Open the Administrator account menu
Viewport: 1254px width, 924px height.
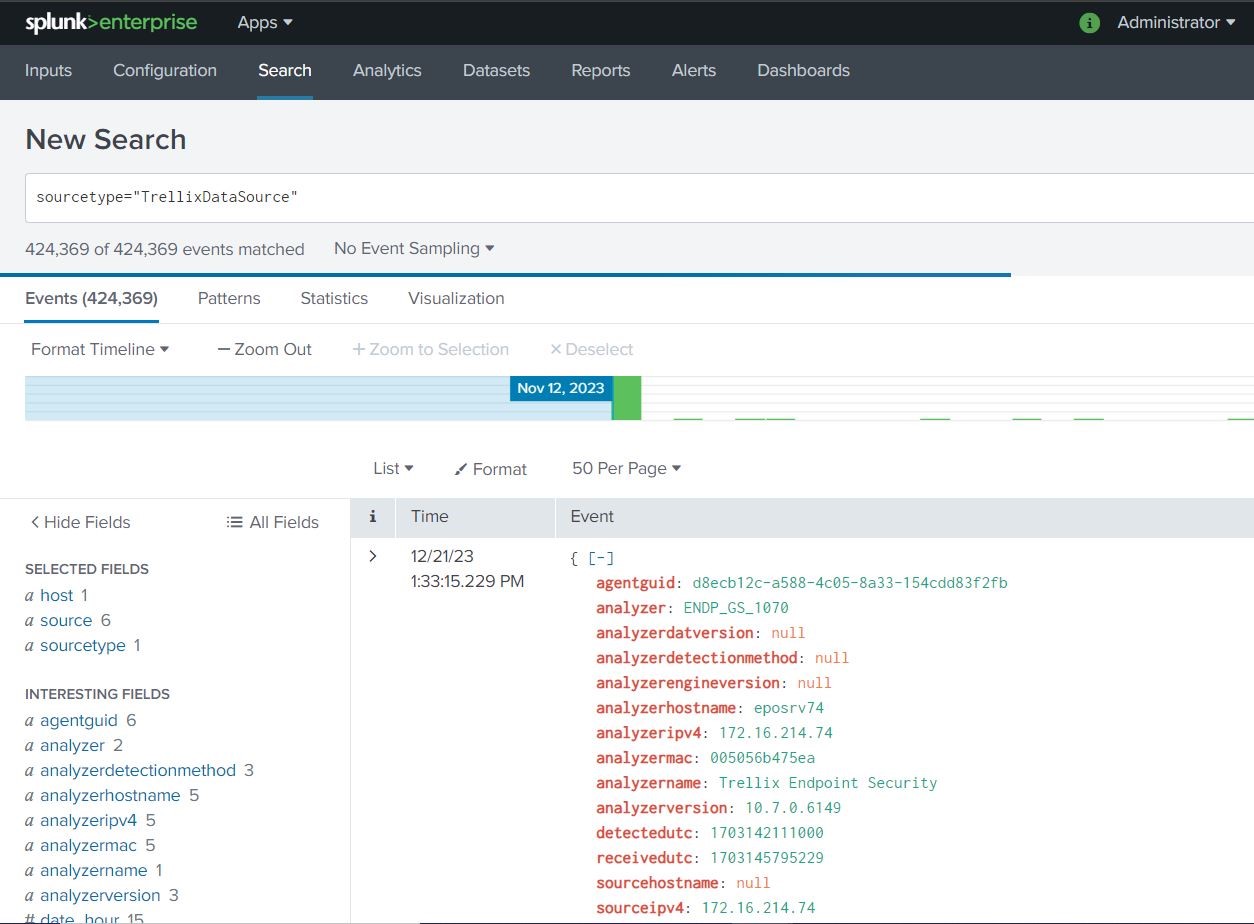click(1176, 22)
